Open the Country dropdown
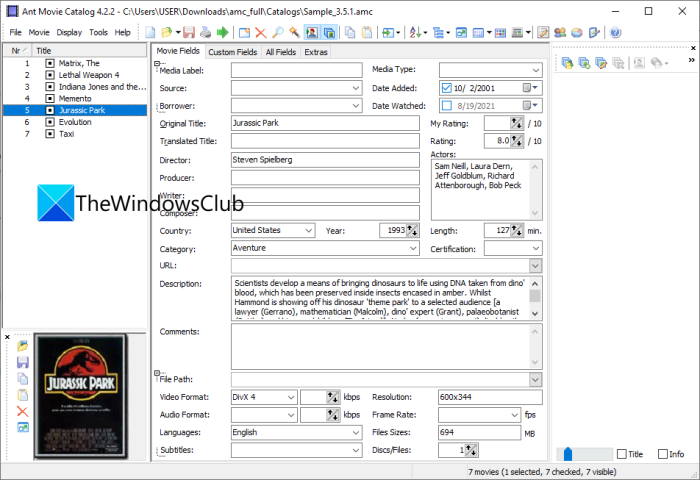 (x=310, y=230)
